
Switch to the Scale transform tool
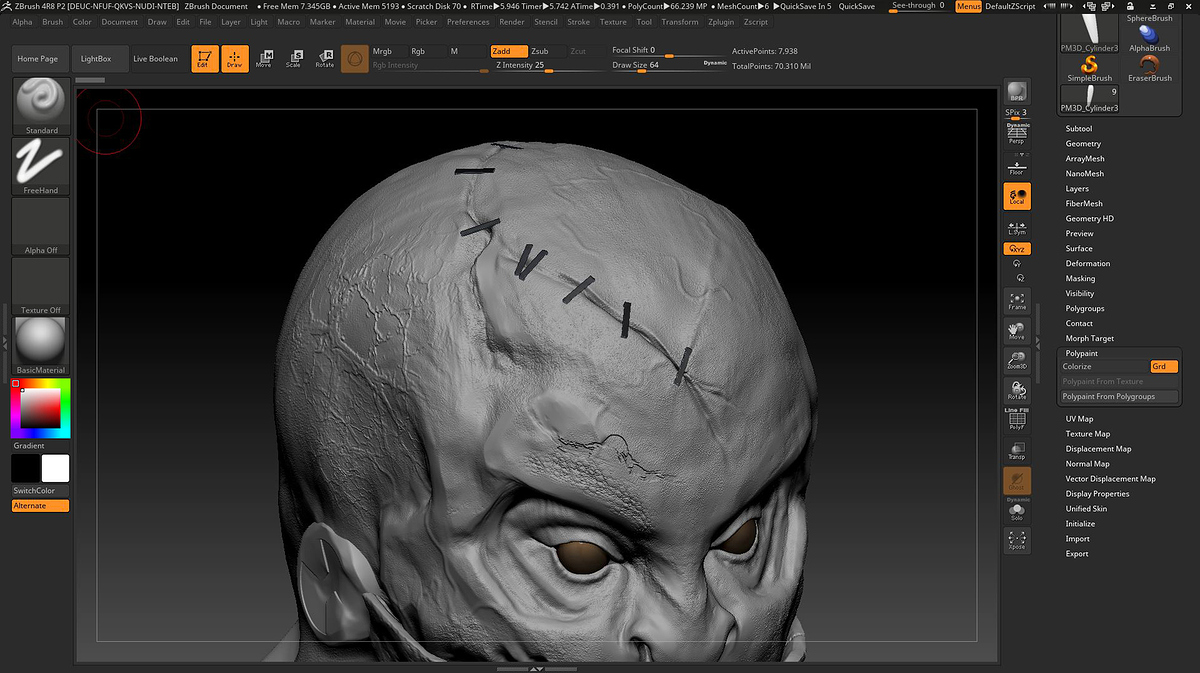[x=294, y=59]
